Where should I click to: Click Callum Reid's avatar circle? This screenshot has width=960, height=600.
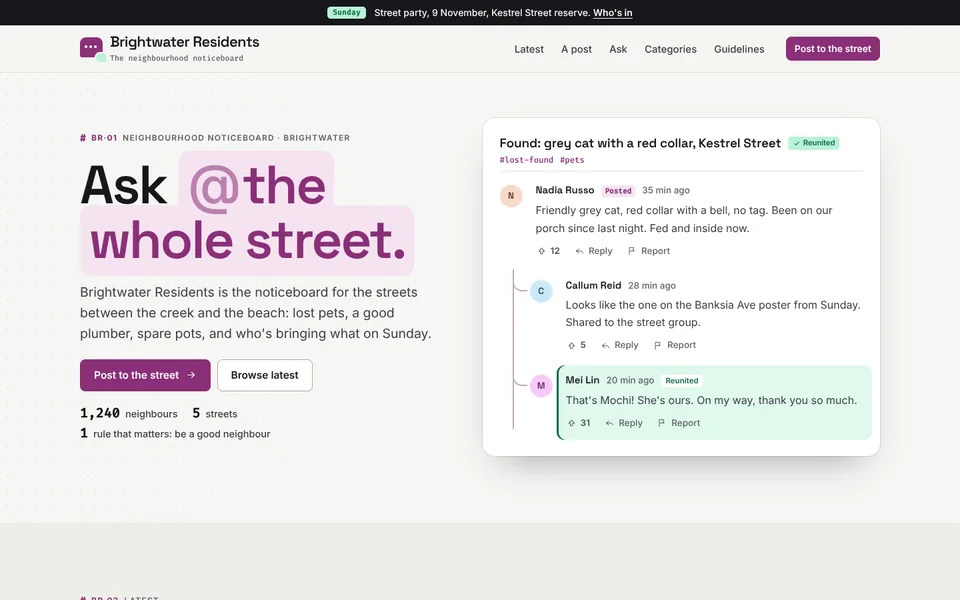[x=541, y=291]
